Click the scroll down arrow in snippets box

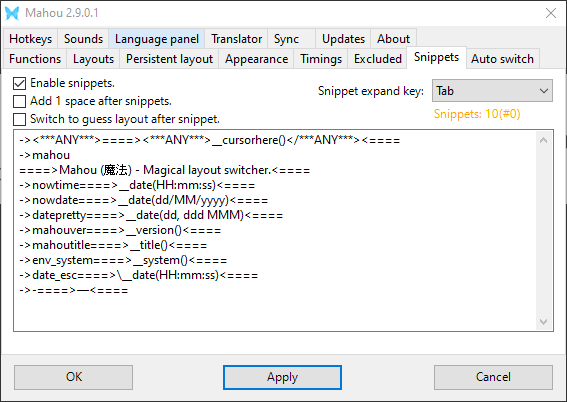tap(543, 321)
